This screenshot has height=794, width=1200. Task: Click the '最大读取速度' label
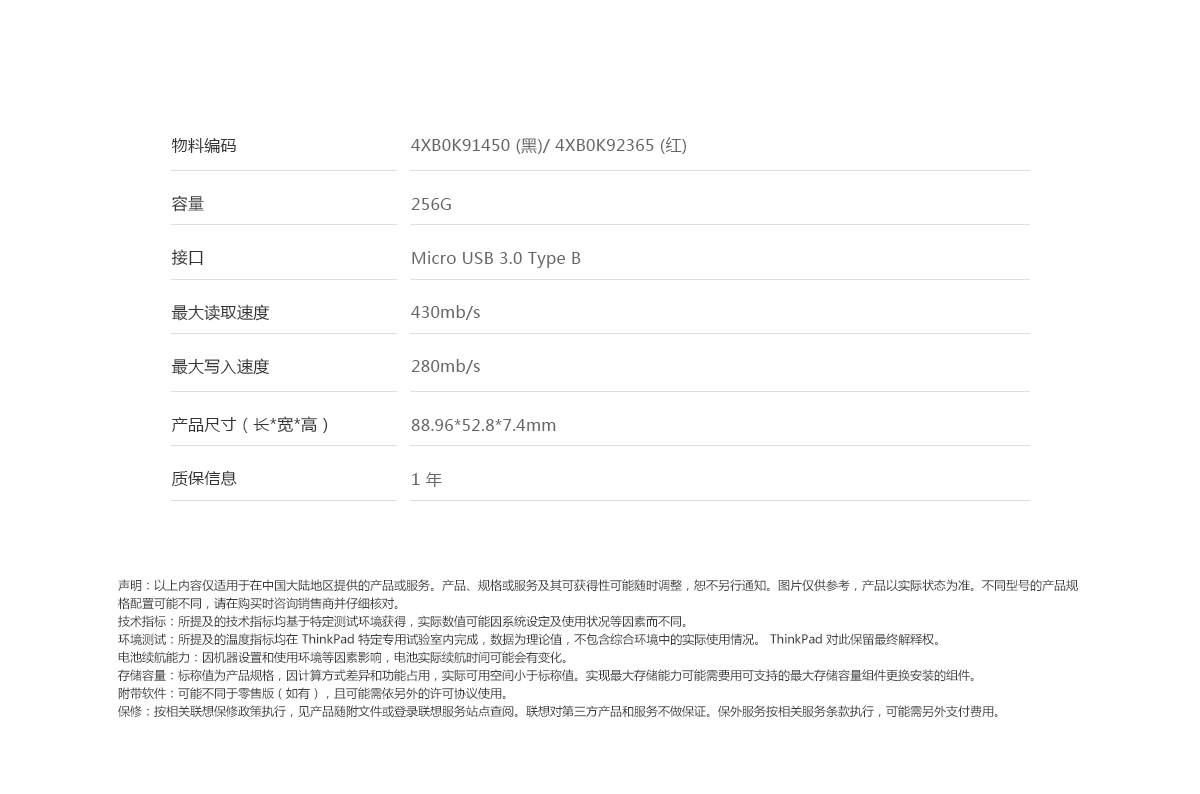pos(220,313)
